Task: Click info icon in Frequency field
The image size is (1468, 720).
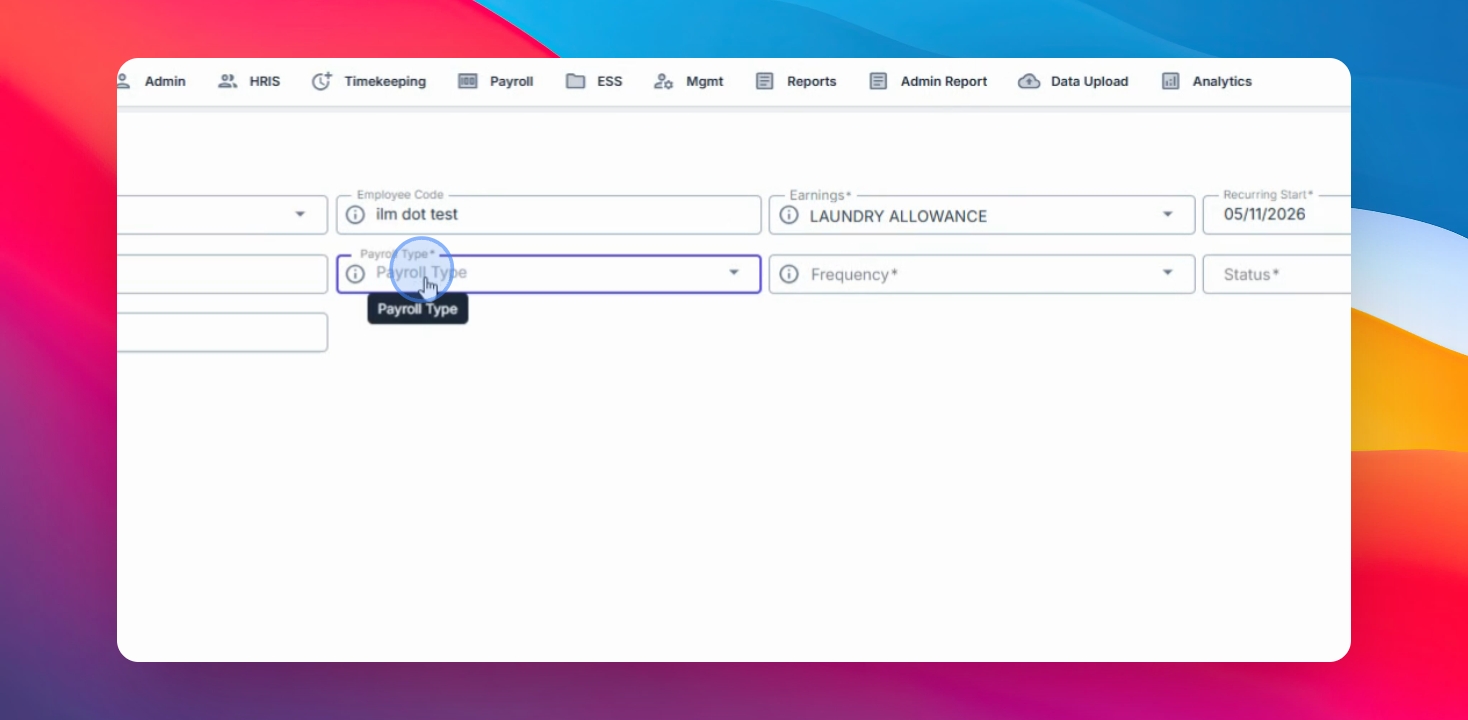Action: coord(789,274)
